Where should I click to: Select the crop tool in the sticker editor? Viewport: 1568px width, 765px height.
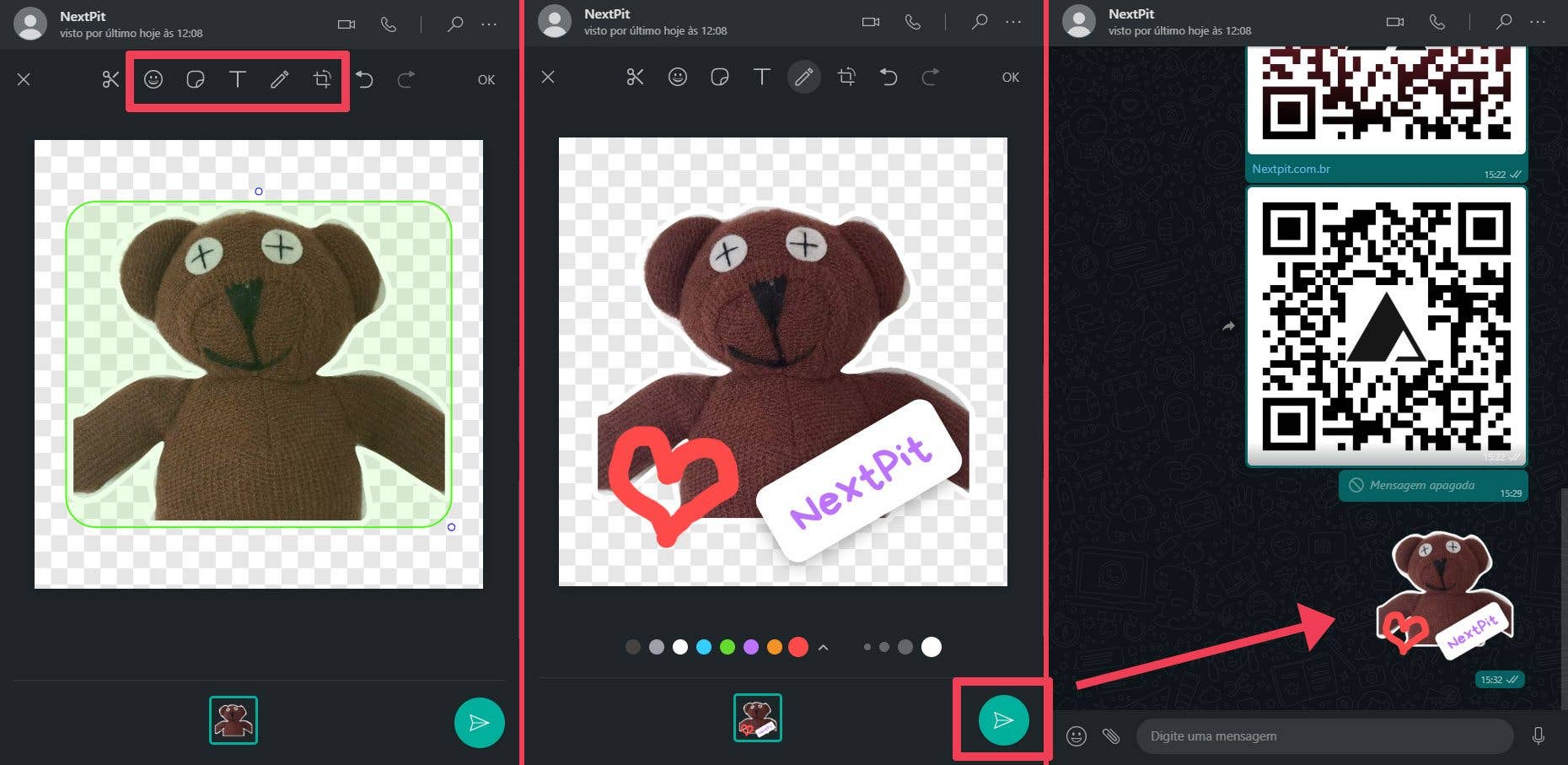point(323,79)
